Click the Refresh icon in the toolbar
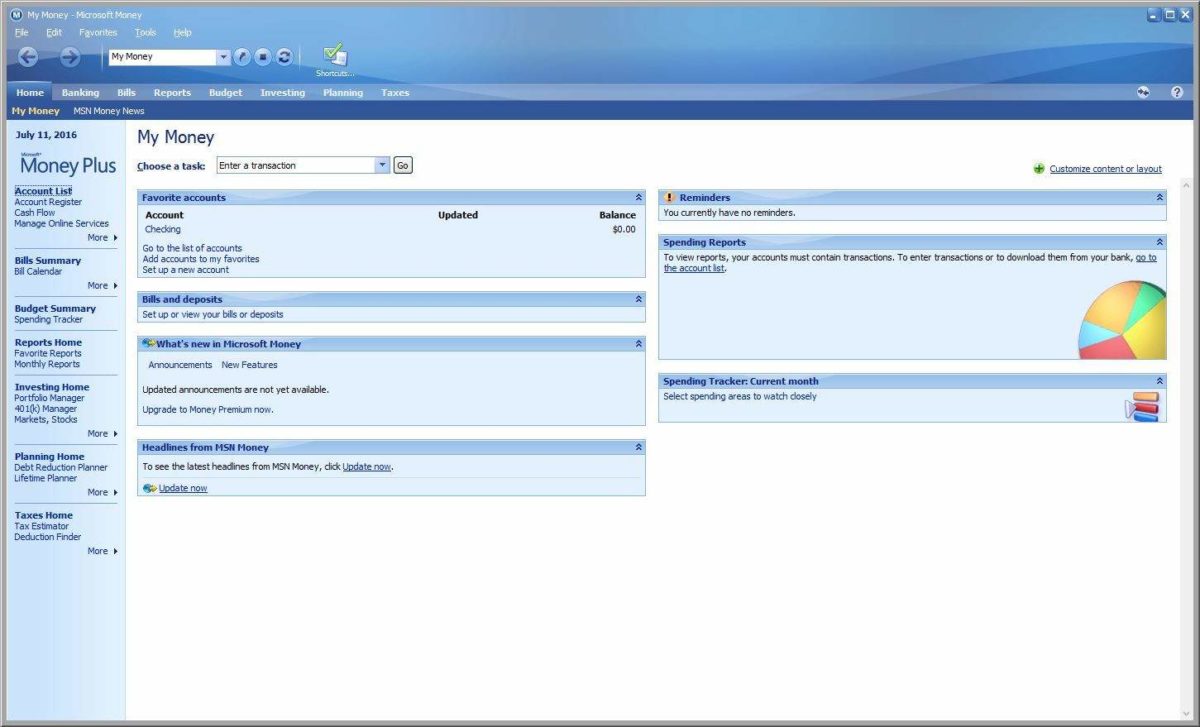 [284, 57]
